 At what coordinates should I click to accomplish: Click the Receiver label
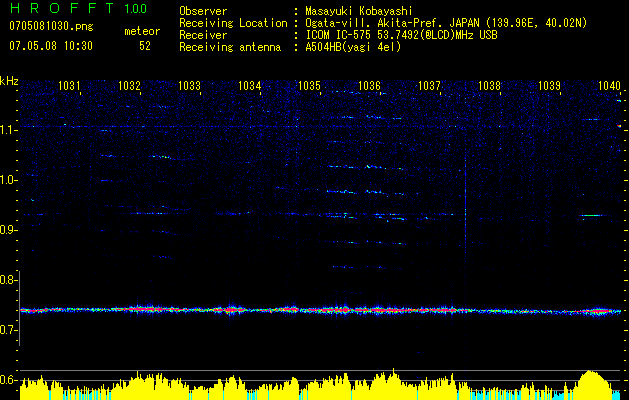pos(203,35)
